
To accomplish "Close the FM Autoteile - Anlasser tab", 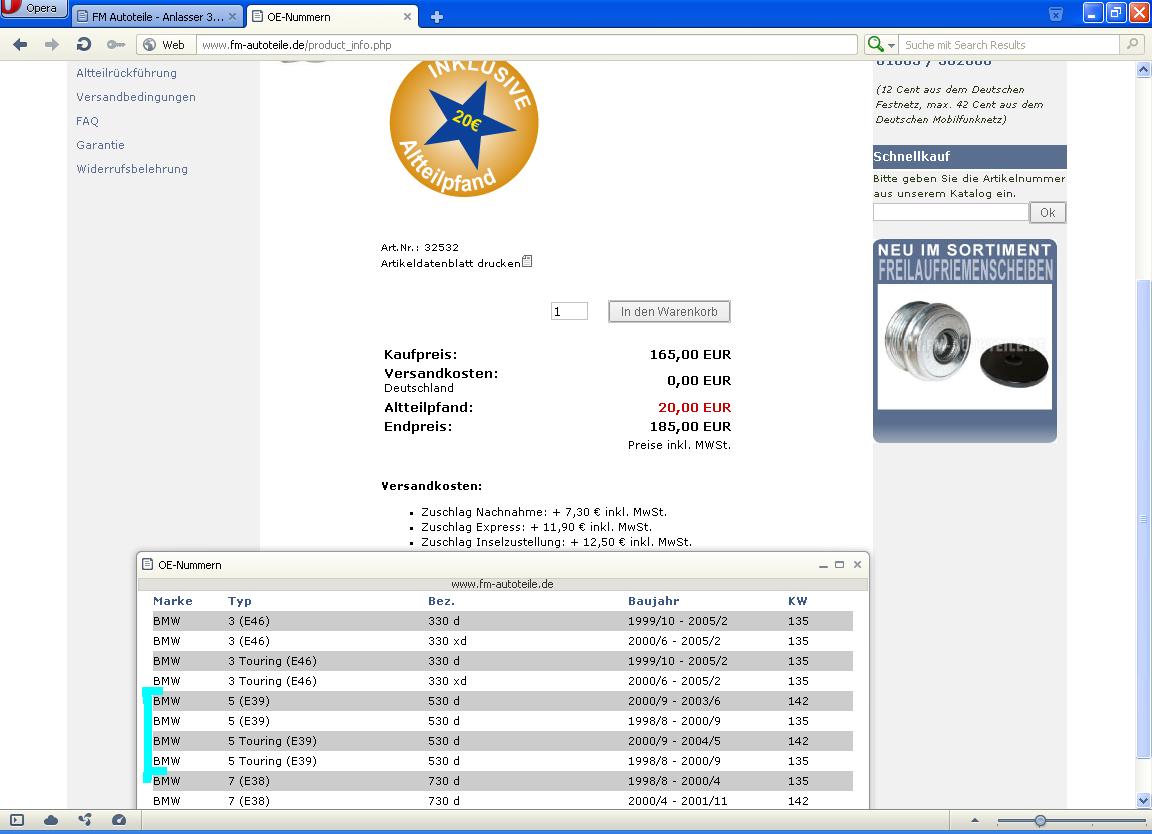I will click(x=232, y=16).
